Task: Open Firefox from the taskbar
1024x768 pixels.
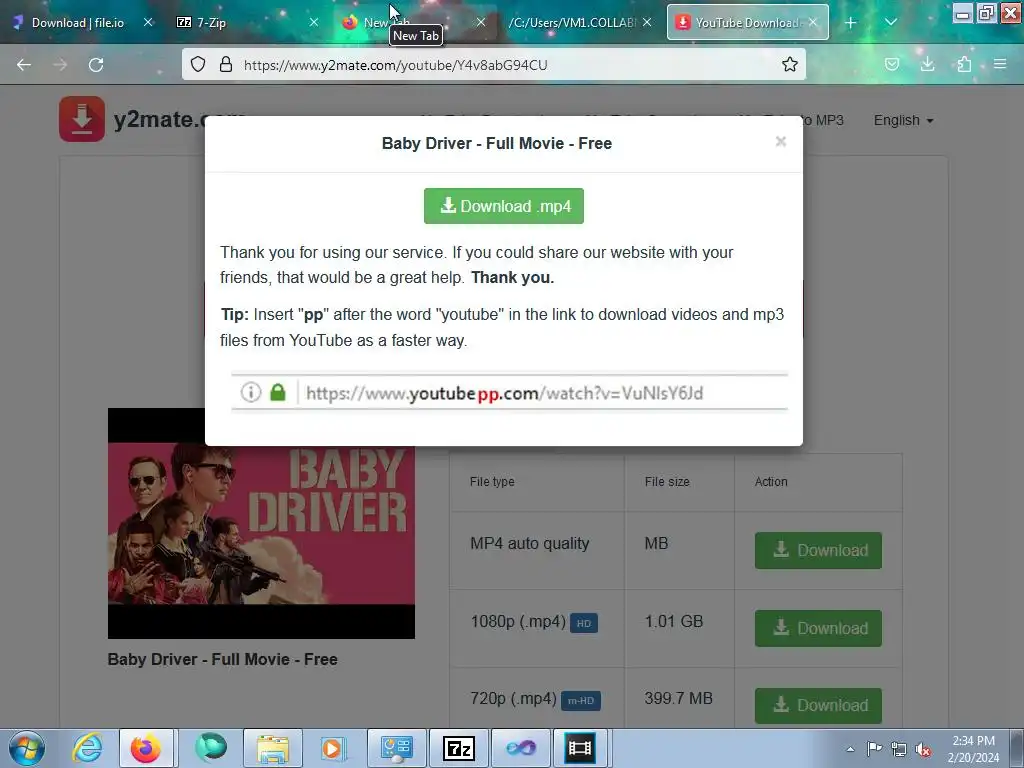Action: [x=146, y=748]
